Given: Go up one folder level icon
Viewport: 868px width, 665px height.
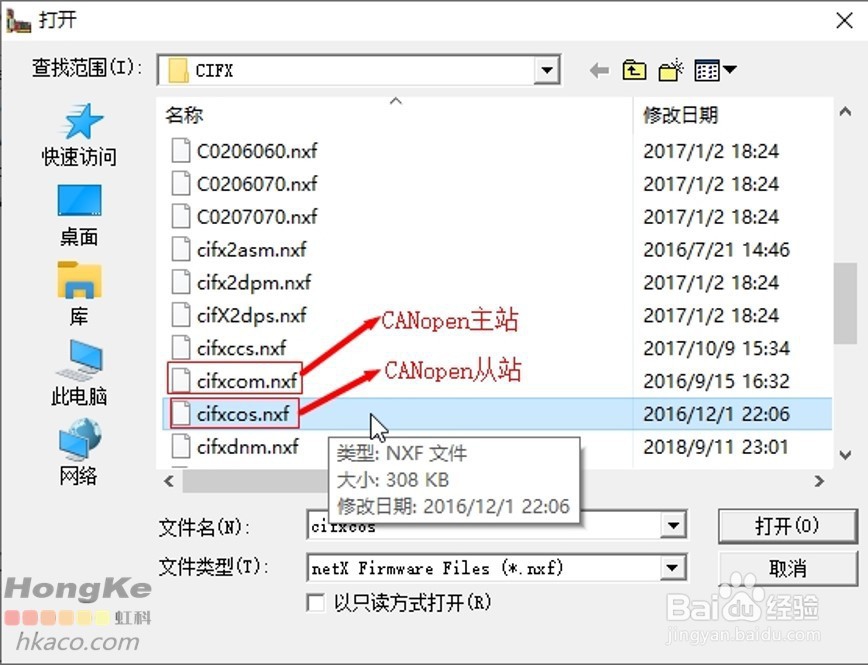Looking at the screenshot, I should [634, 70].
